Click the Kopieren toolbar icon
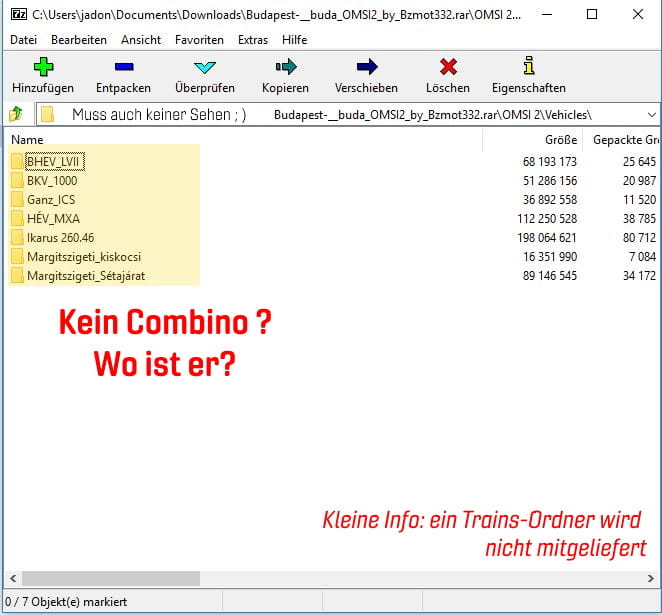This screenshot has height=615, width=662. click(x=285, y=68)
